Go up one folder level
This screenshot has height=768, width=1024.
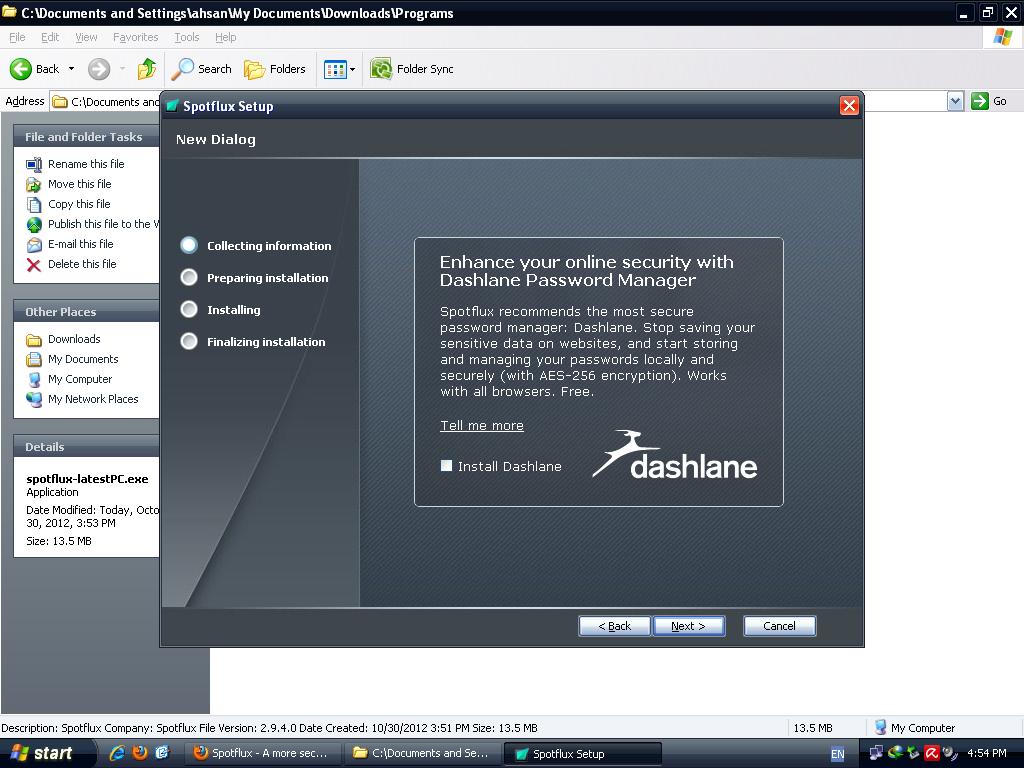(147, 69)
